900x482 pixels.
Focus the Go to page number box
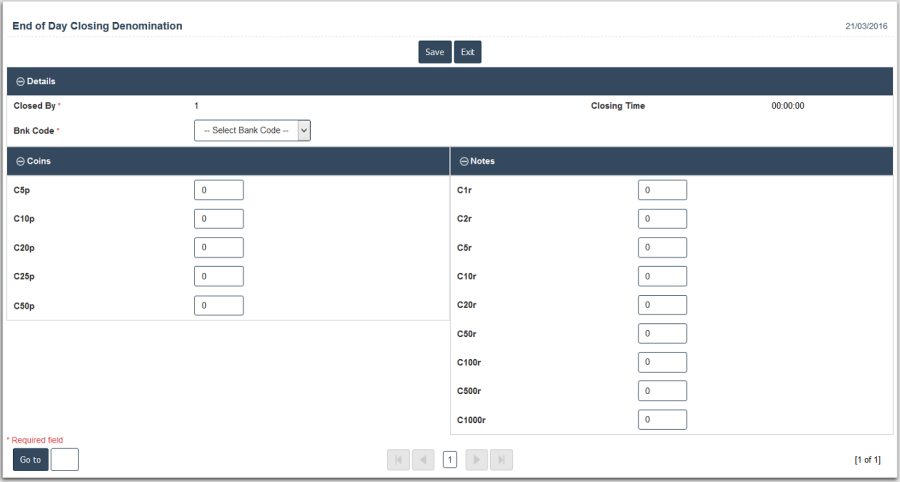[x=65, y=460]
